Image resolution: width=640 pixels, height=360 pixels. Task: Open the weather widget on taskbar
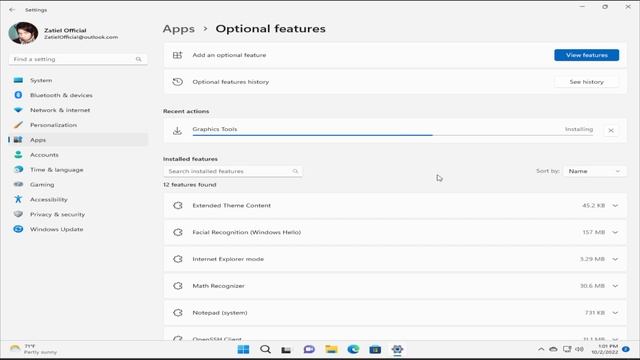[33, 349]
